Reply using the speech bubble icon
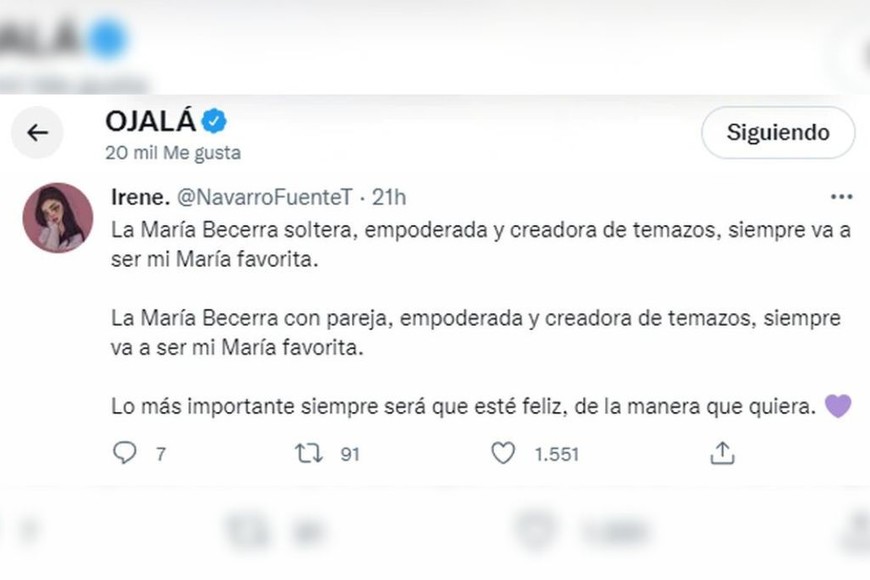Screen dimensions: 870x580 pos(124,453)
